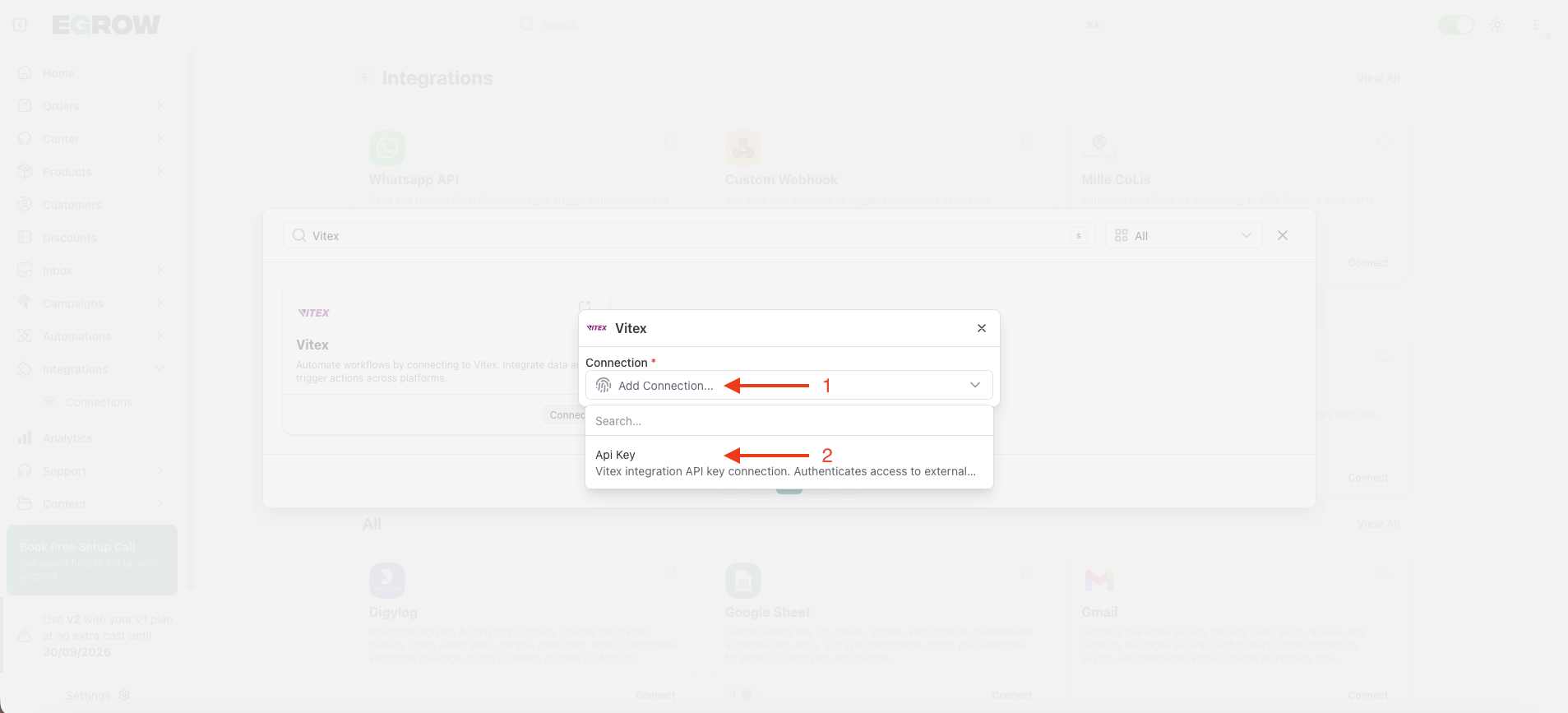Open the Book Free Setup Call banner
This screenshot has height=713, width=1568.
[92, 560]
